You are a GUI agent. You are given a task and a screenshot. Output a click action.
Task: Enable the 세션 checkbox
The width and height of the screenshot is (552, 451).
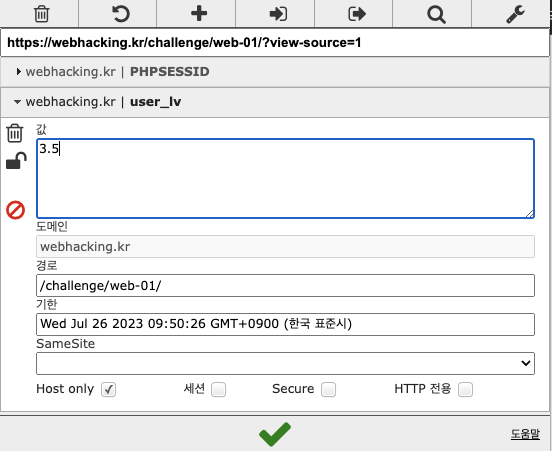click(x=218, y=389)
